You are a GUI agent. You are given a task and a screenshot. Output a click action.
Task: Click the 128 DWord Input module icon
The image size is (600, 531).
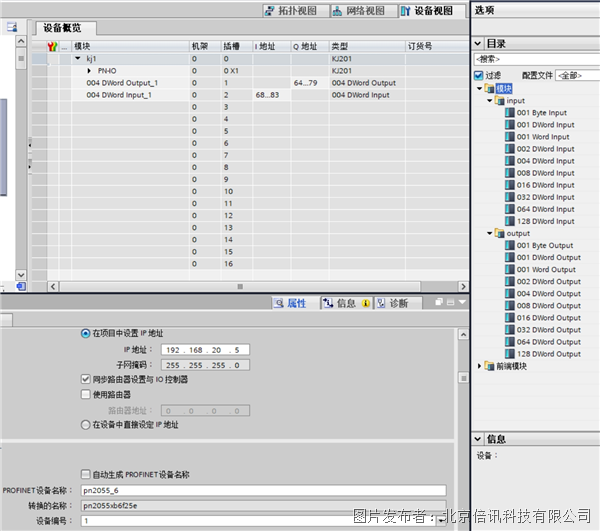(x=510, y=221)
